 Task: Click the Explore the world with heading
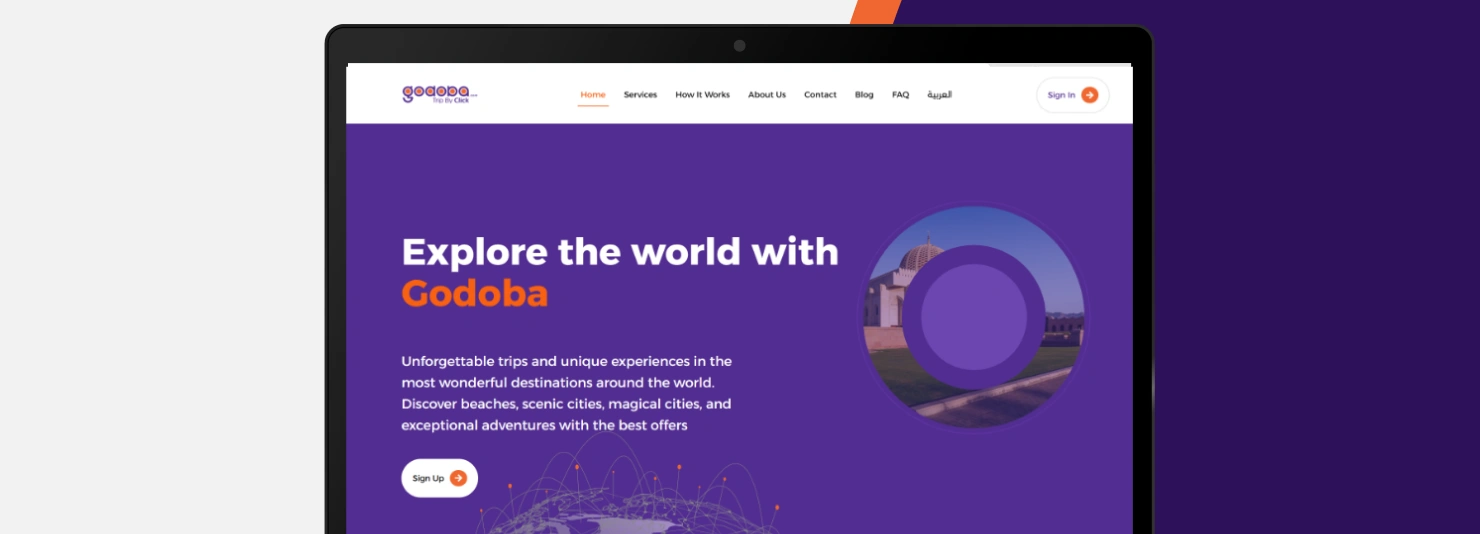pyautogui.click(x=620, y=252)
